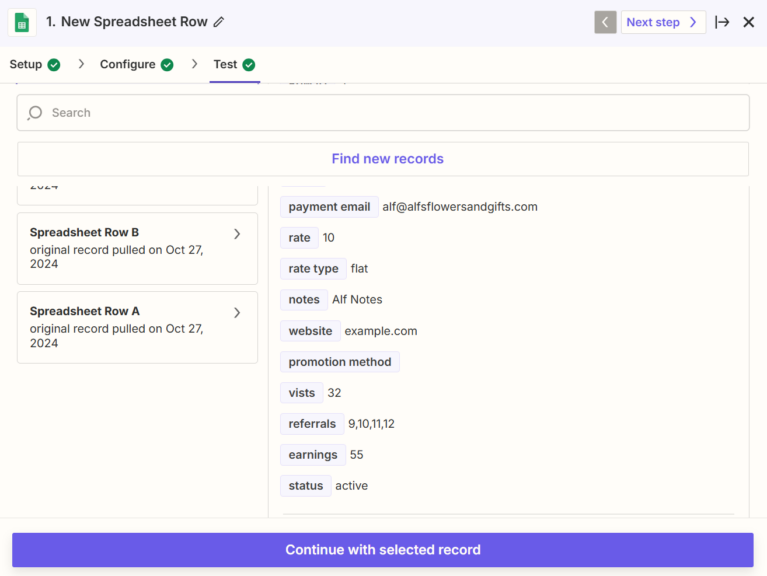Click green checkmark next to Test
The image size is (767, 576).
(x=248, y=65)
